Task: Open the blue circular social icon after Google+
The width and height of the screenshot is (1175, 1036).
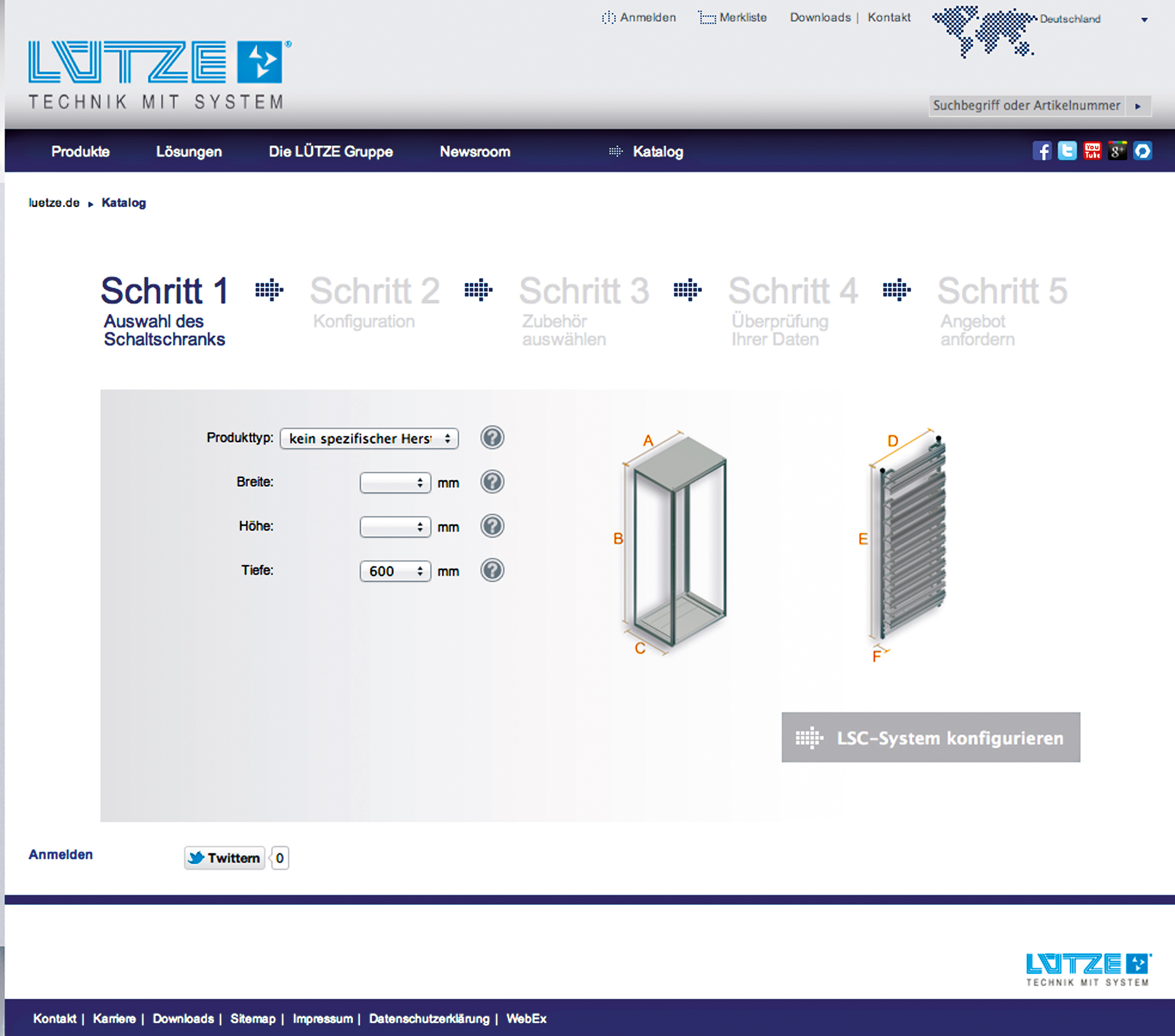Action: pos(1142,151)
